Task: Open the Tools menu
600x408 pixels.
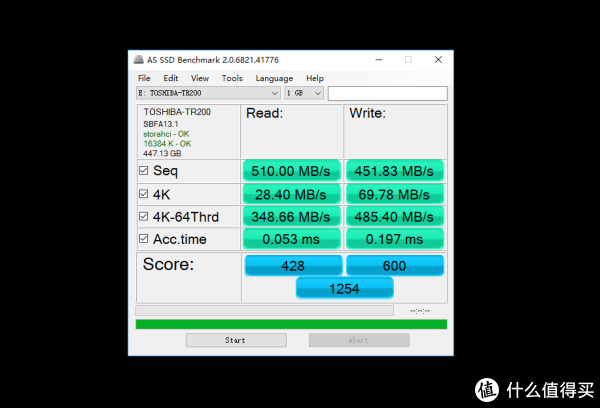Action: (232, 78)
